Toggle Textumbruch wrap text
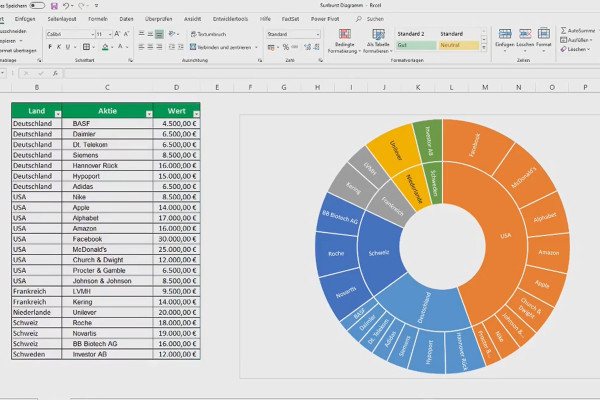 (209, 34)
